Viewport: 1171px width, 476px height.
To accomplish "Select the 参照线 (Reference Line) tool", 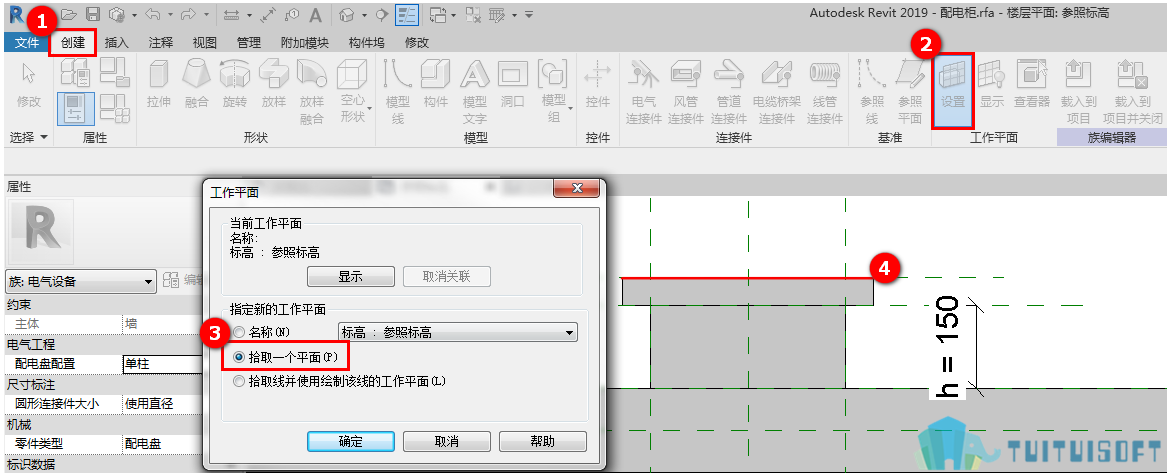I will (872, 93).
